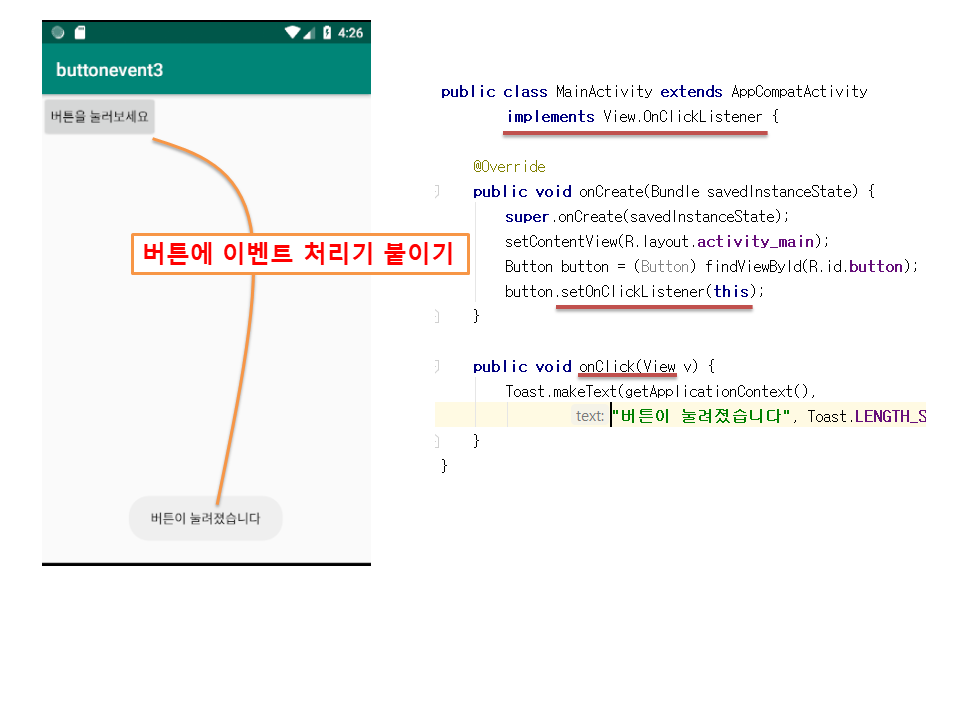Click the buttonevent3 app title
Screen dimensions: 960x720
click(109, 70)
